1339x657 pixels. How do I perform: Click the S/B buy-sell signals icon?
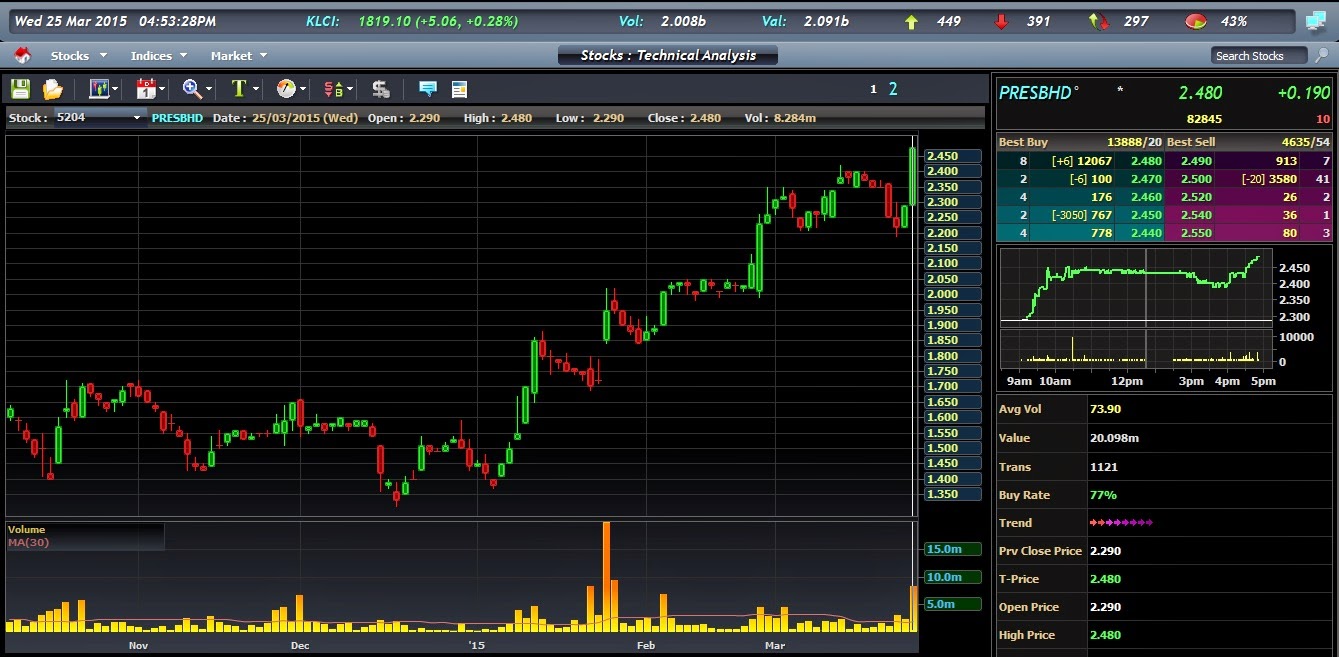[334, 89]
